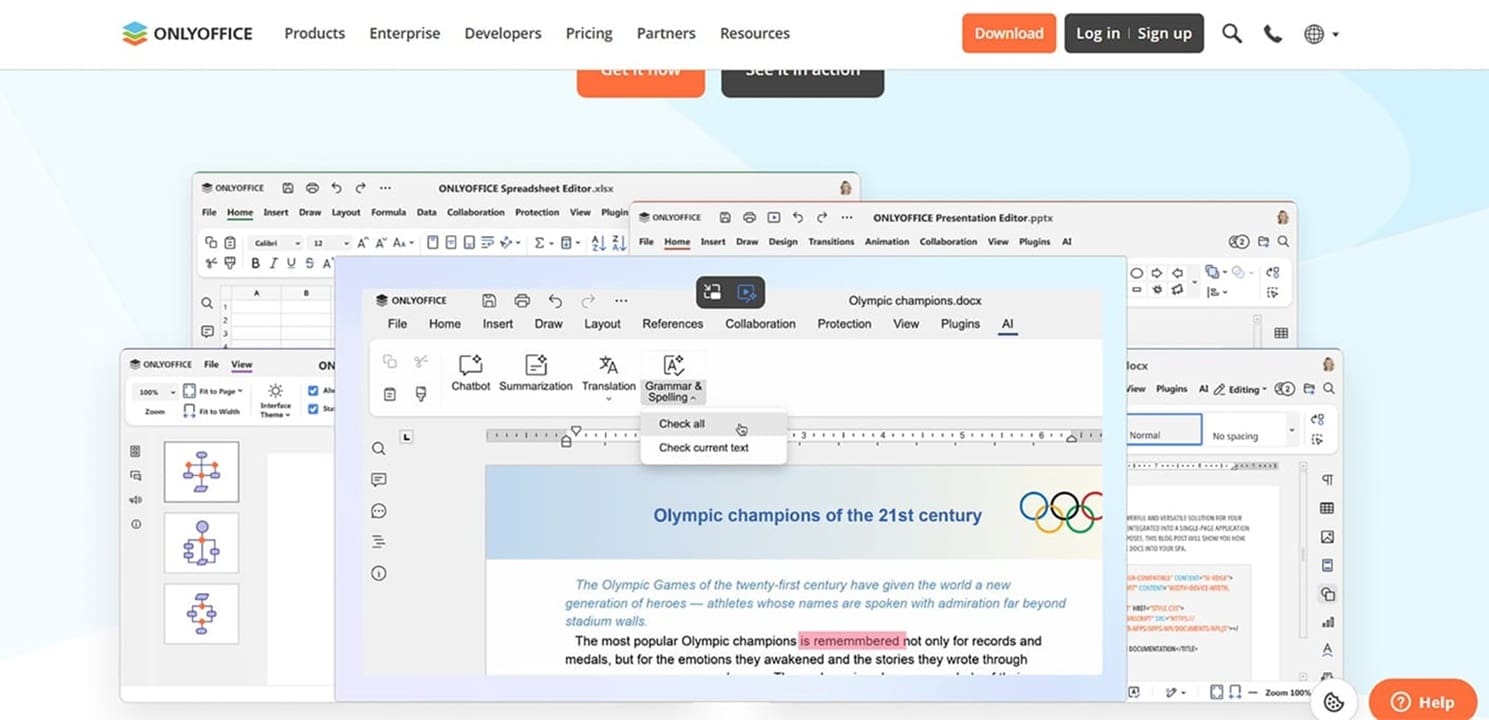This screenshot has width=1489, height=720.
Task: Click Interface Theme sun icon in viewer window
Action: pos(275,391)
